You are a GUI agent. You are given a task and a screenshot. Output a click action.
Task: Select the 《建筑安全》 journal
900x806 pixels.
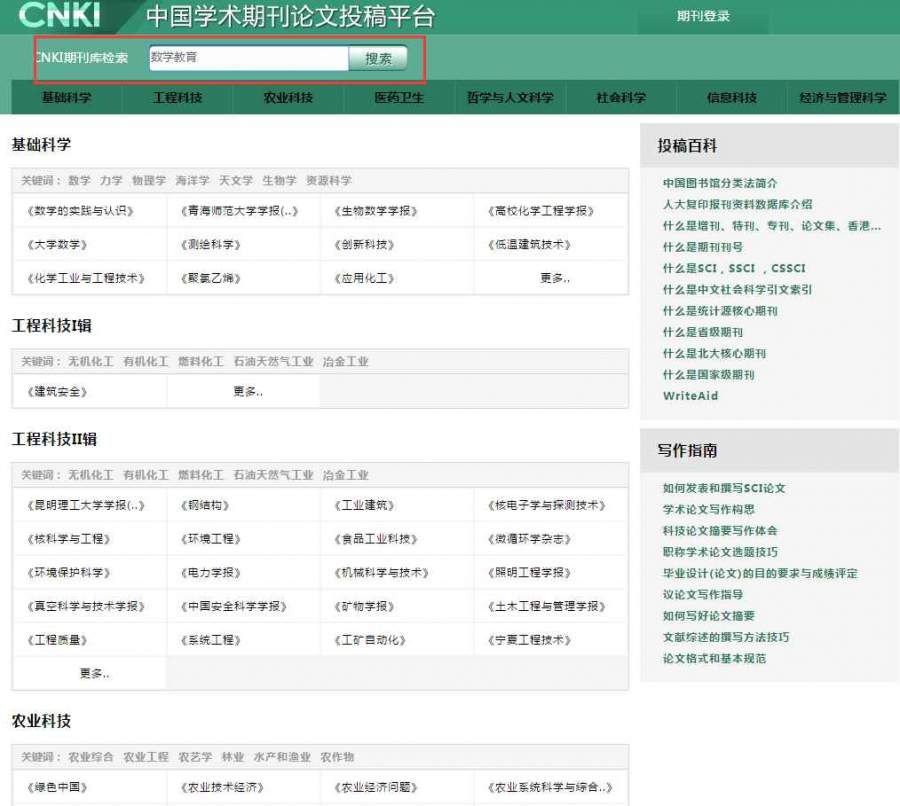tap(57, 392)
